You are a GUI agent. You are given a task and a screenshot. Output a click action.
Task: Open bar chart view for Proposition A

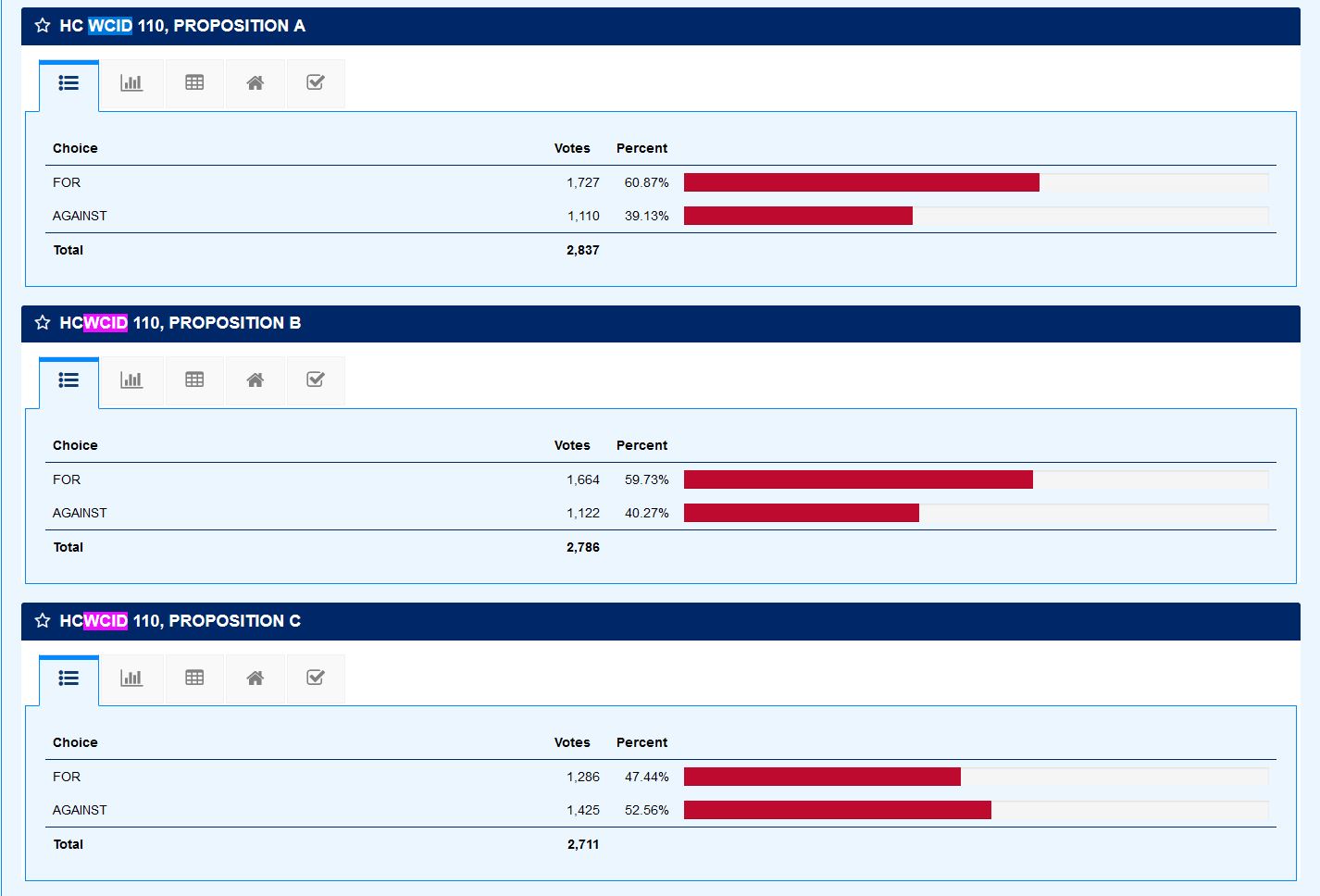(x=131, y=83)
